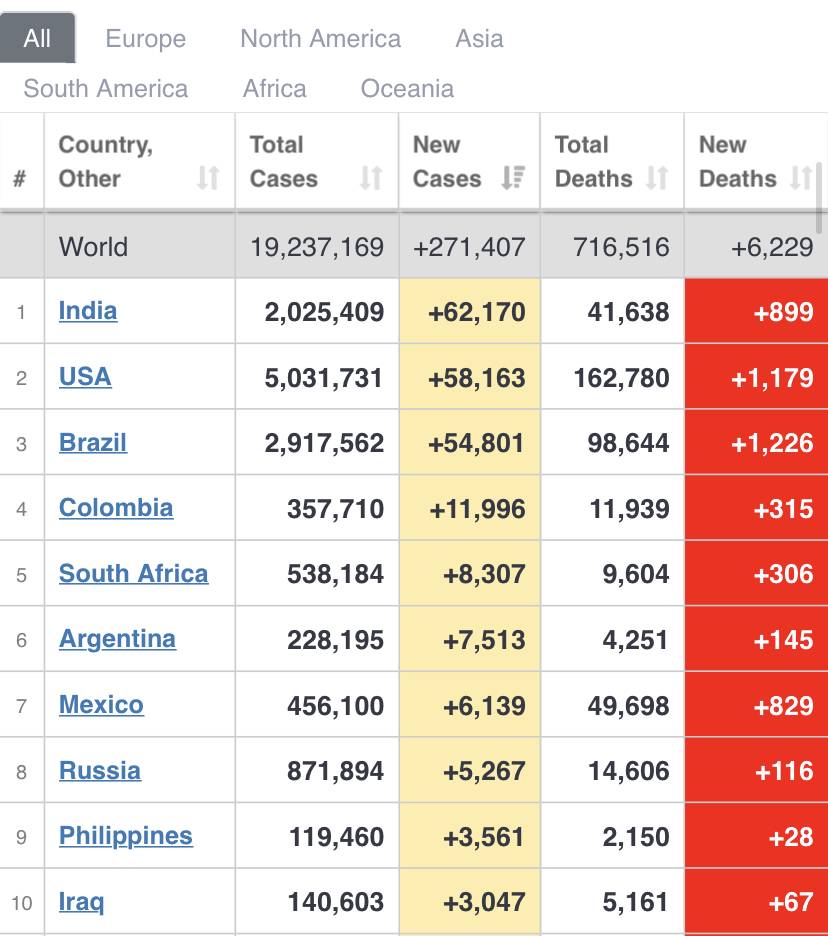Visit the Philippines country page link
Viewport: 828px width, 936px height.
(x=126, y=836)
